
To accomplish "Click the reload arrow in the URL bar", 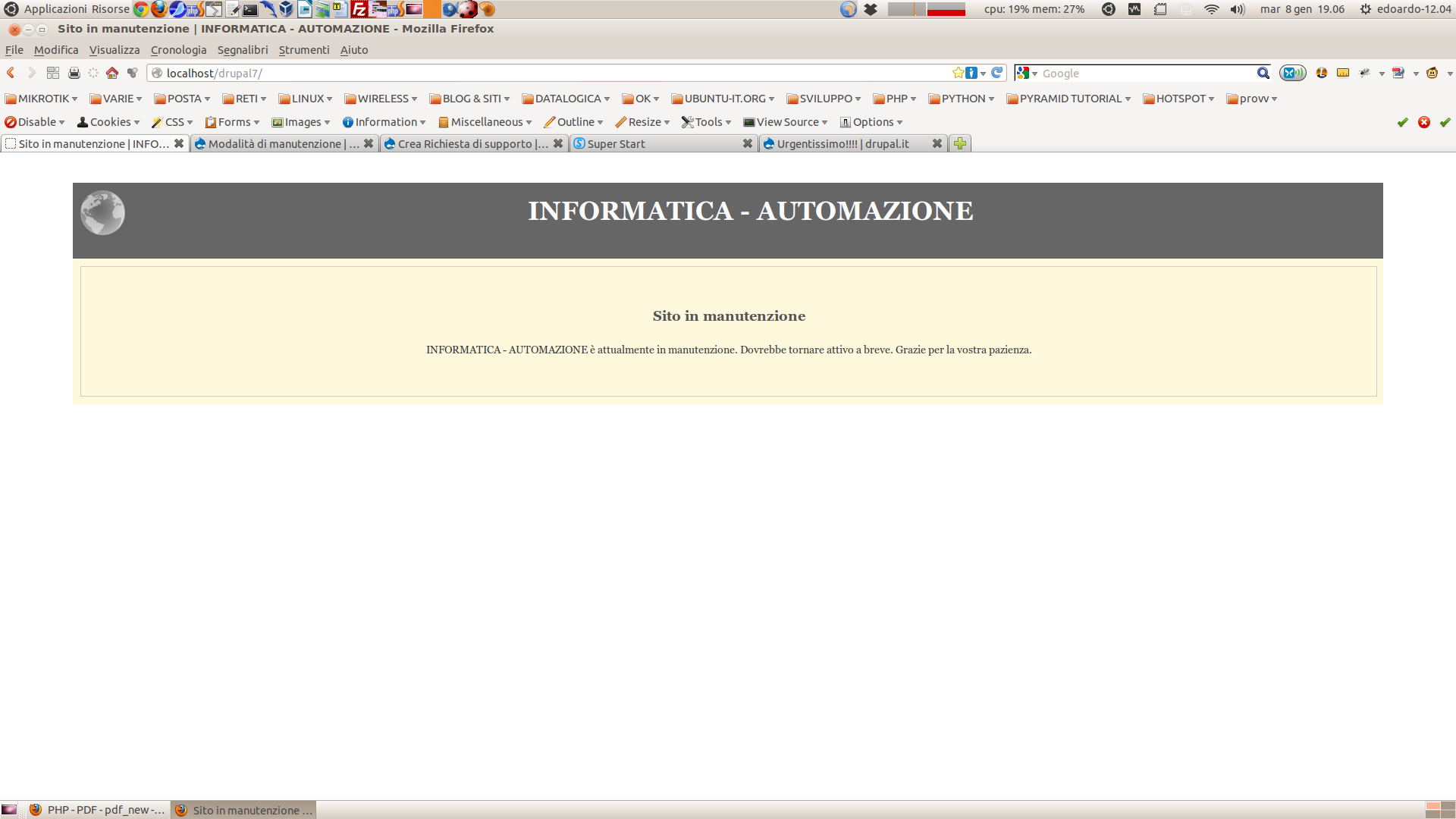I will point(997,73).
